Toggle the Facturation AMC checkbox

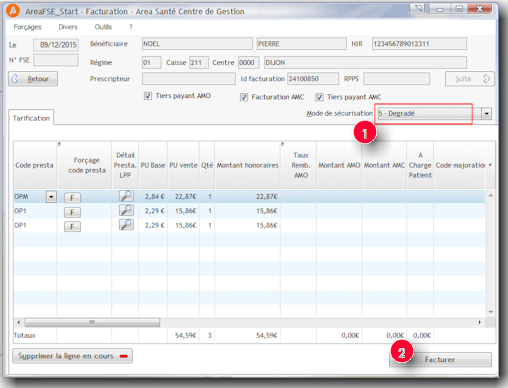[244, 97]
